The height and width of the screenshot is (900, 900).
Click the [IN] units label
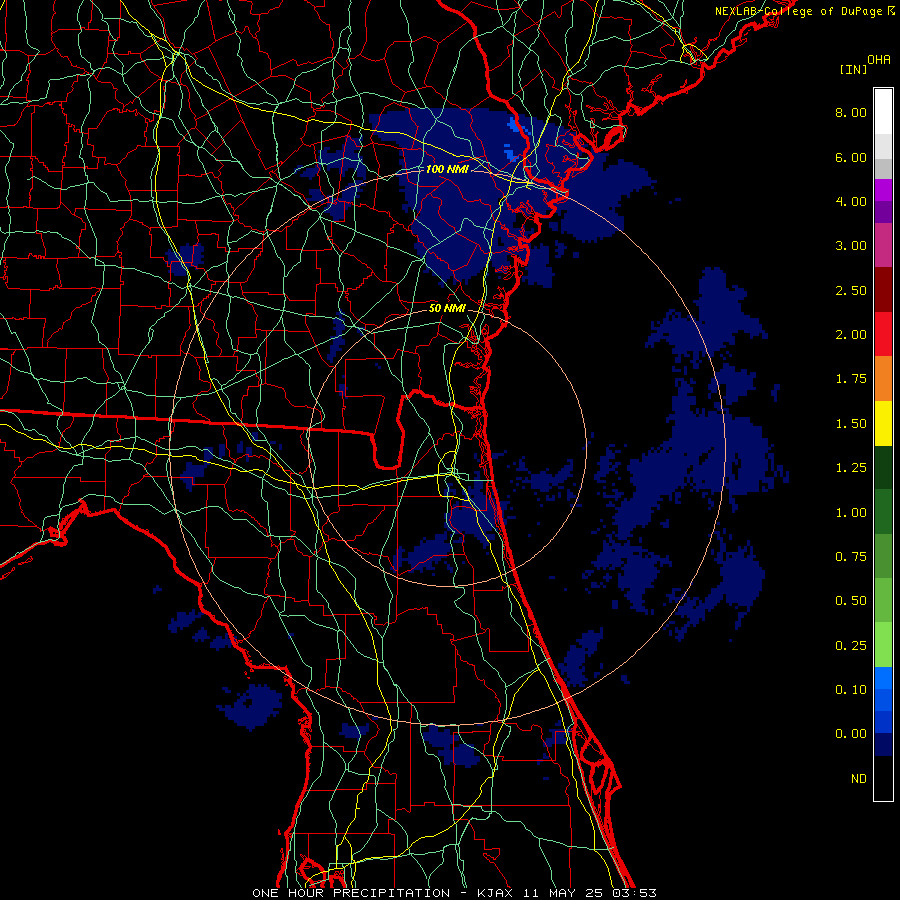coord(853,69)
